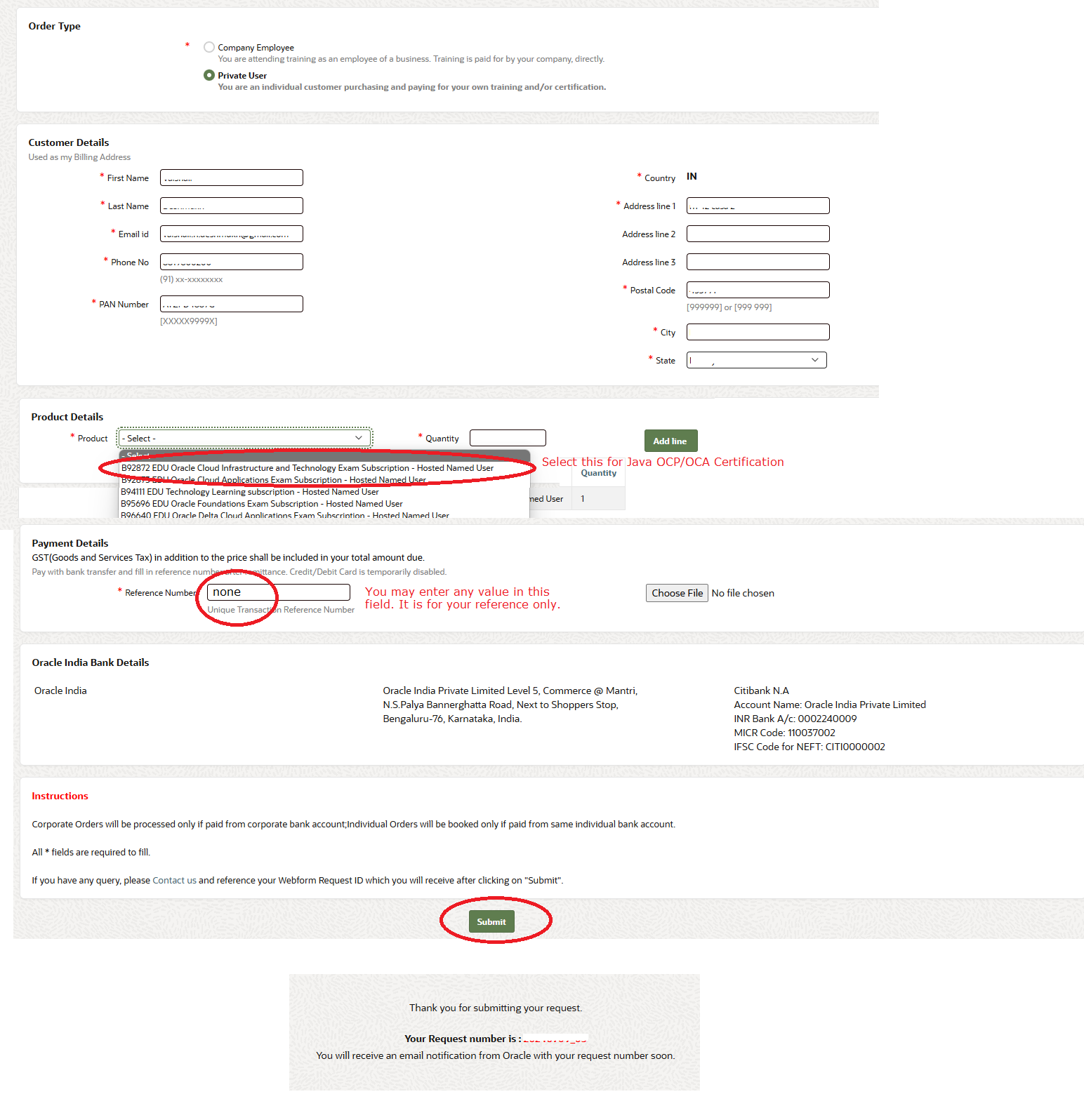Click the green Submit button
This screenshot has height=1120, width=1084.
tap(491, 921)
